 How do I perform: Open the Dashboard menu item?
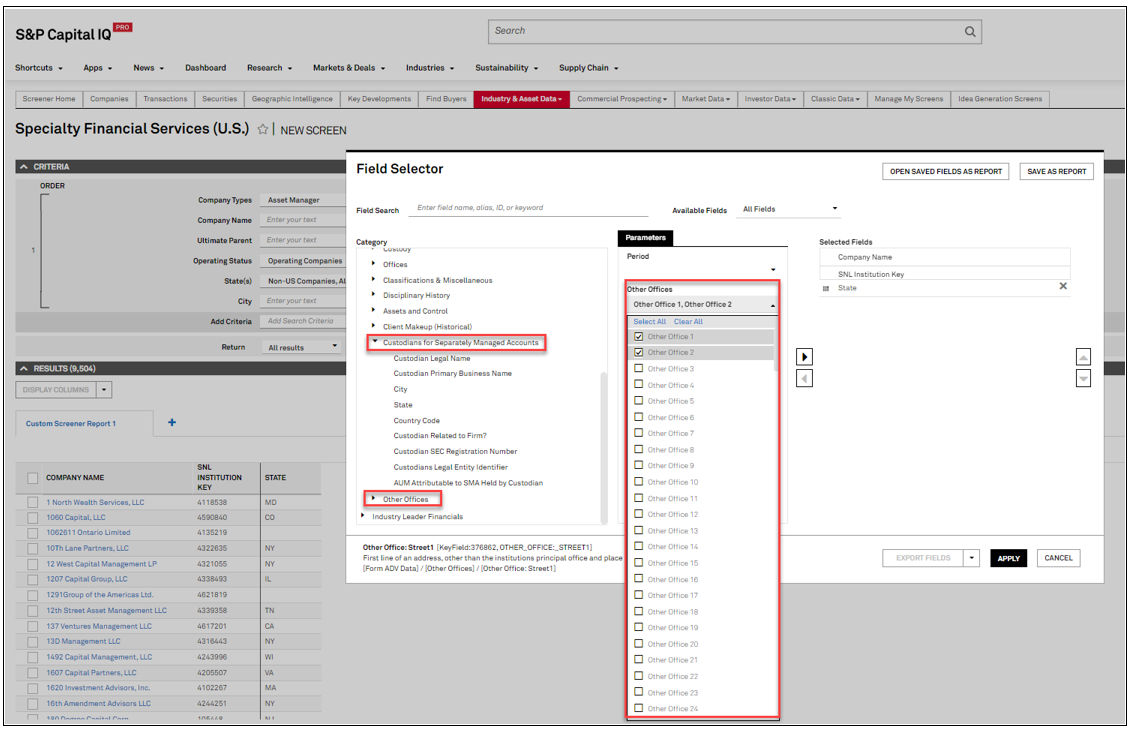[x=205, y=68]
